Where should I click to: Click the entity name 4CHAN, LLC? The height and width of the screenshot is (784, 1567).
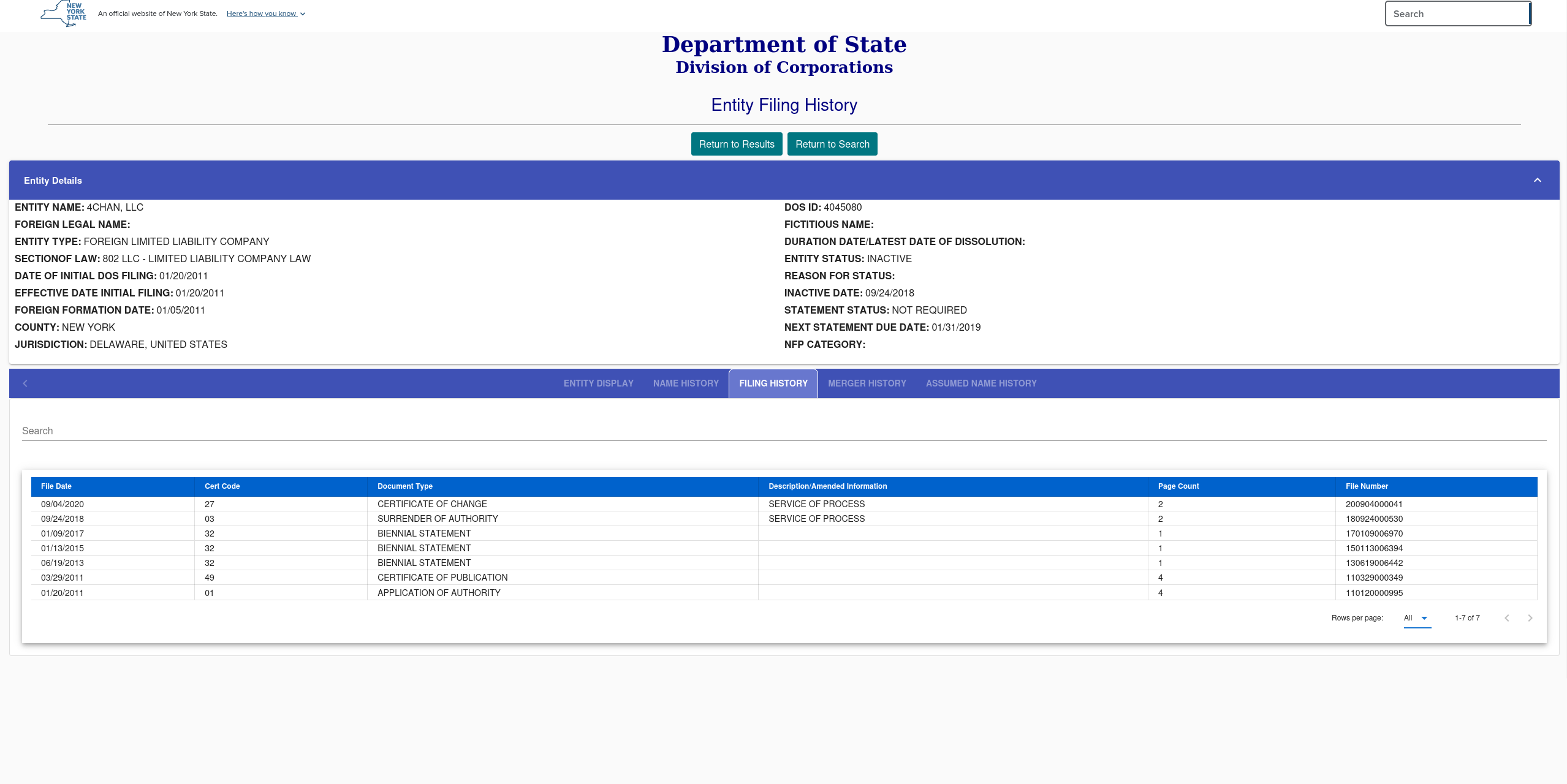[x=115, y=207]
